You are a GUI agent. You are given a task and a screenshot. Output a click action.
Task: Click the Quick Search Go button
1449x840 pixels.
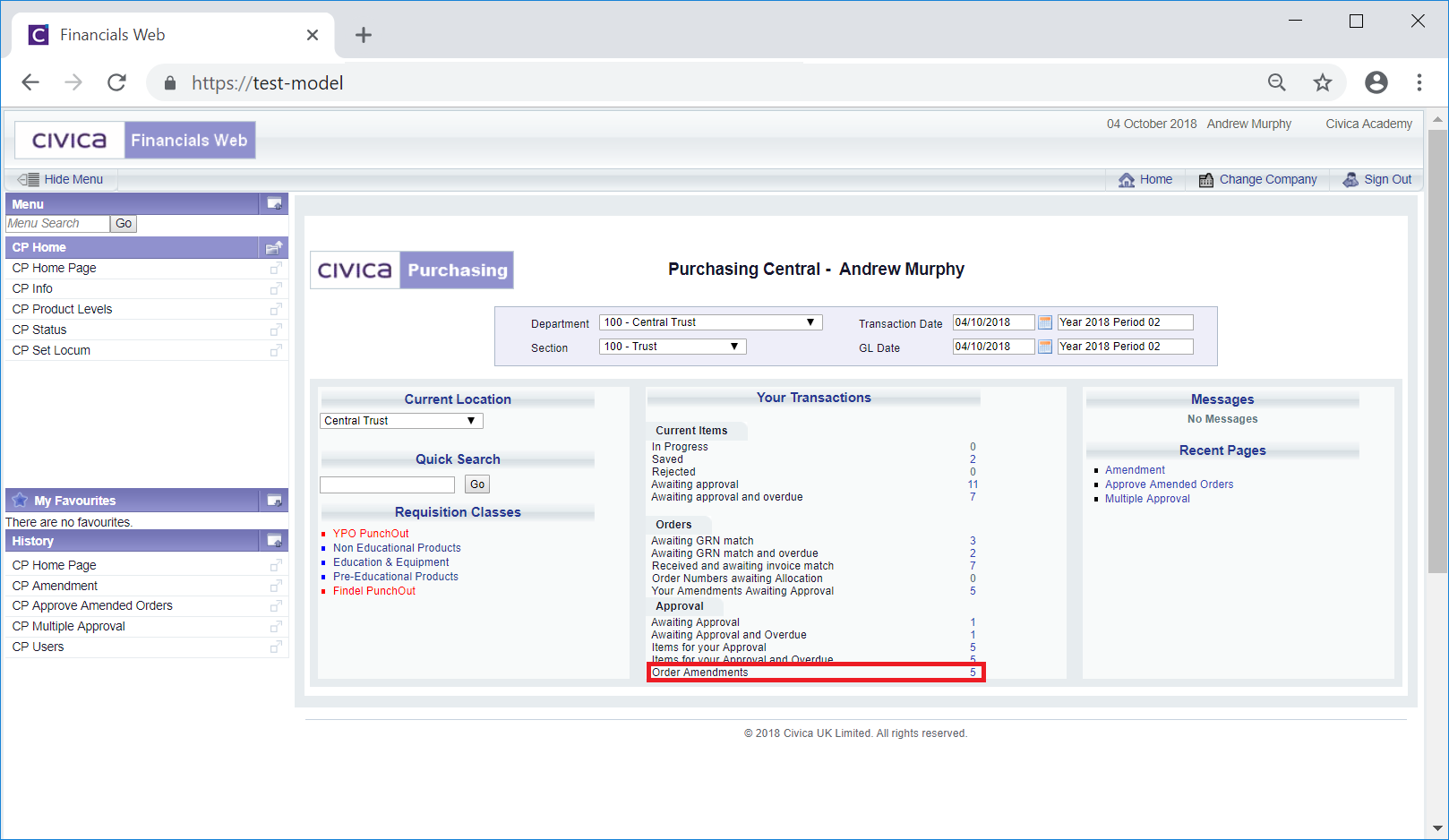click(x=477, y=484)
